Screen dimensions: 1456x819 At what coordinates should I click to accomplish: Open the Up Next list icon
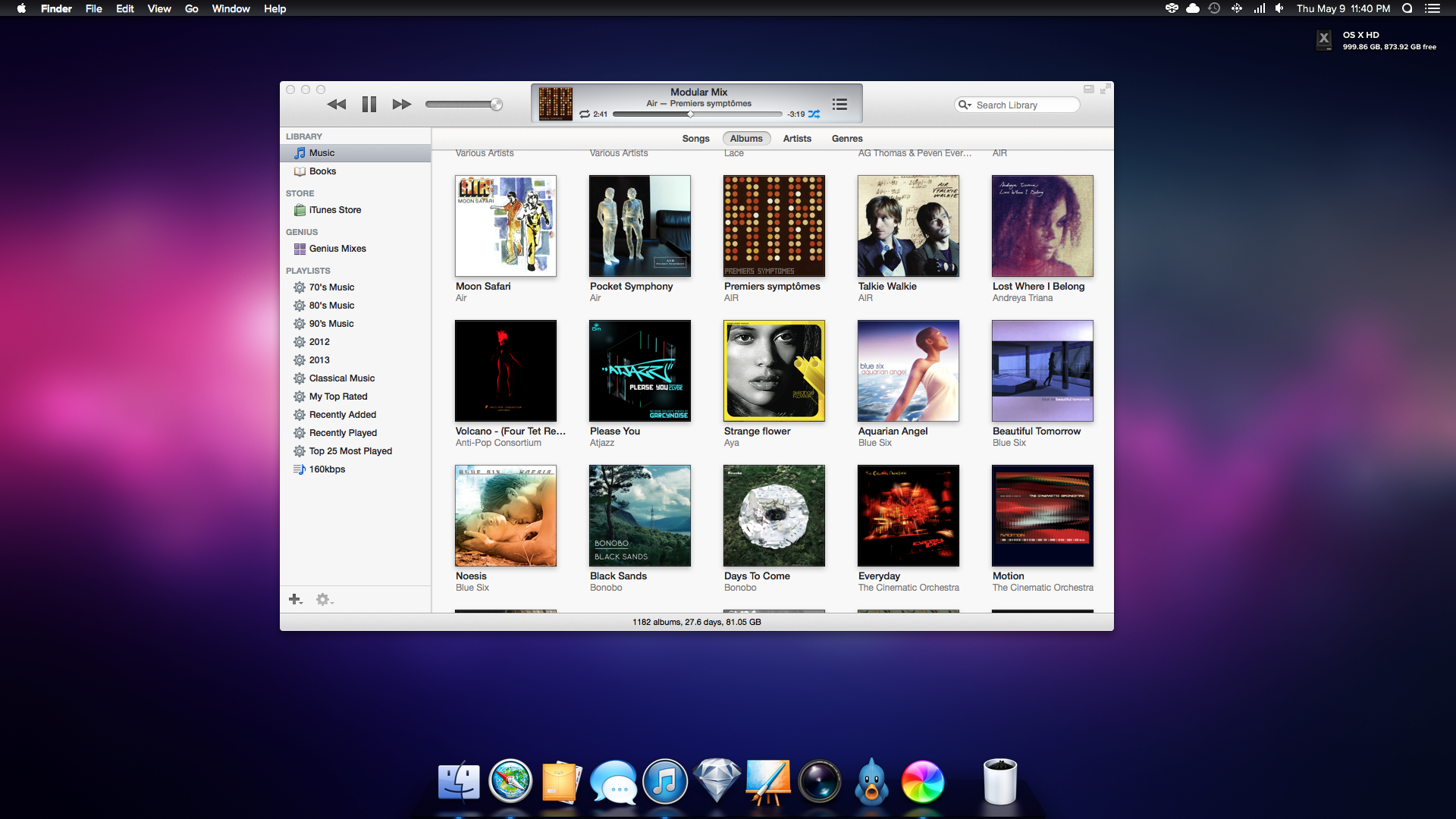[x=839, y=105]
